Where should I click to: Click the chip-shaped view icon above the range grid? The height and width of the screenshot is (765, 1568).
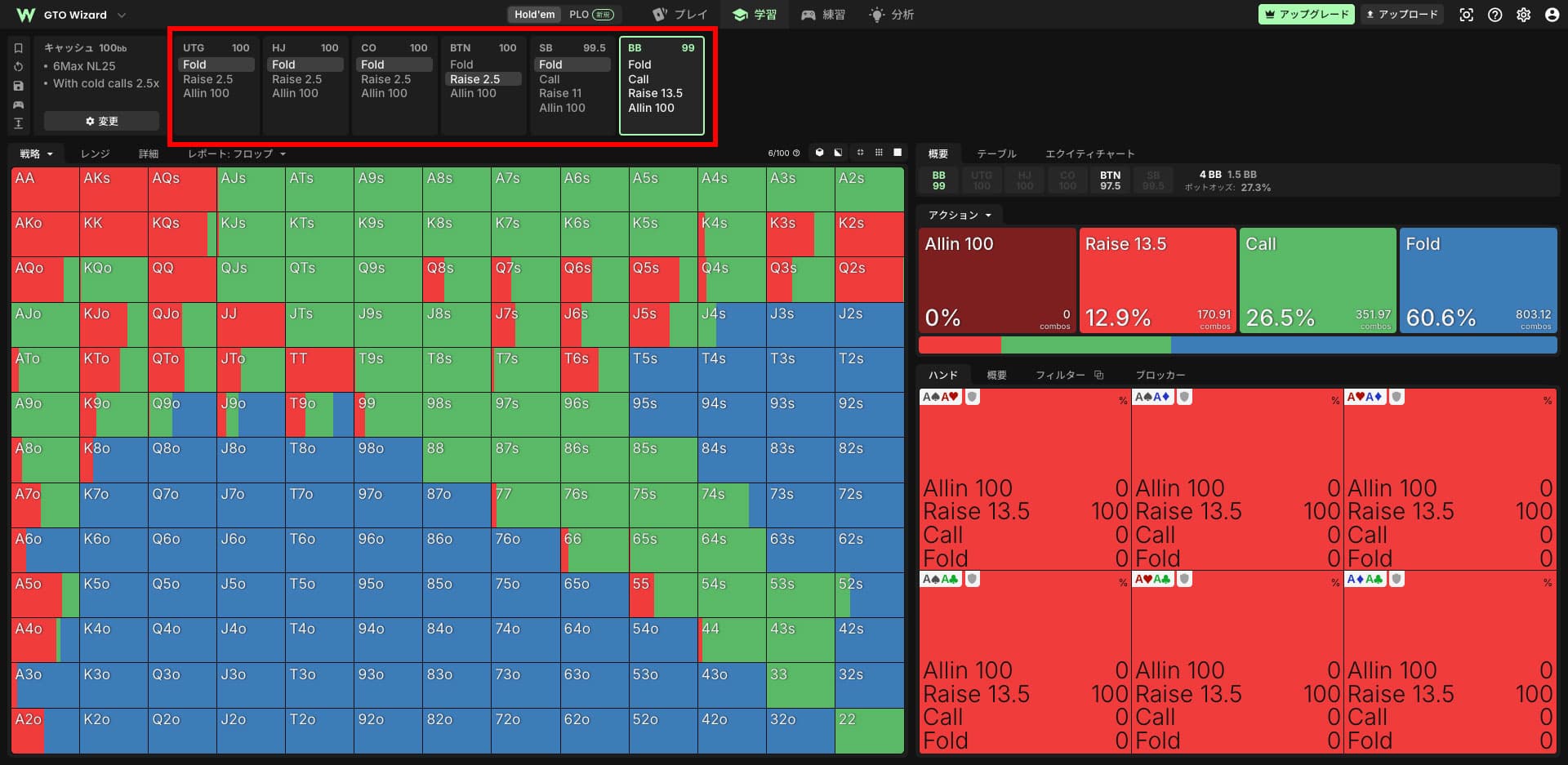tap(819, 153)
